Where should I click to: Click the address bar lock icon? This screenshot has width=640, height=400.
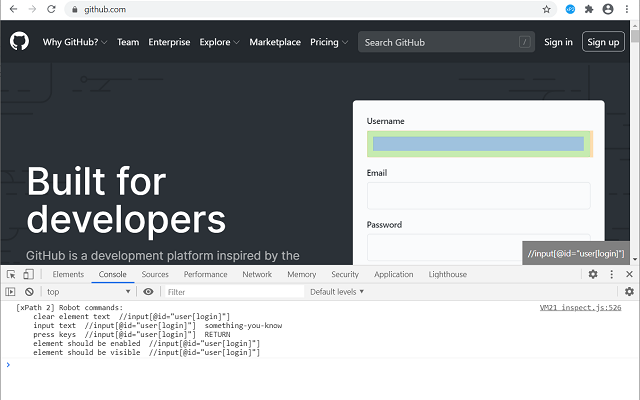(74, 9)
